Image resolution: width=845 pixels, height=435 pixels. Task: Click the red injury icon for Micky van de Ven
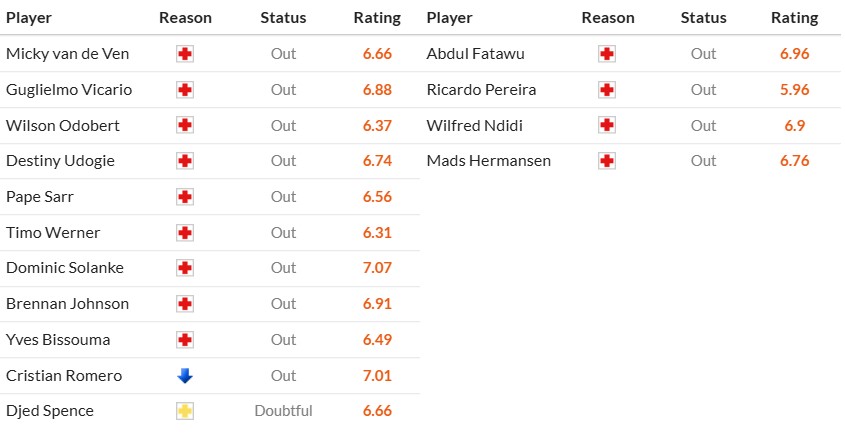tap(185, 54)
